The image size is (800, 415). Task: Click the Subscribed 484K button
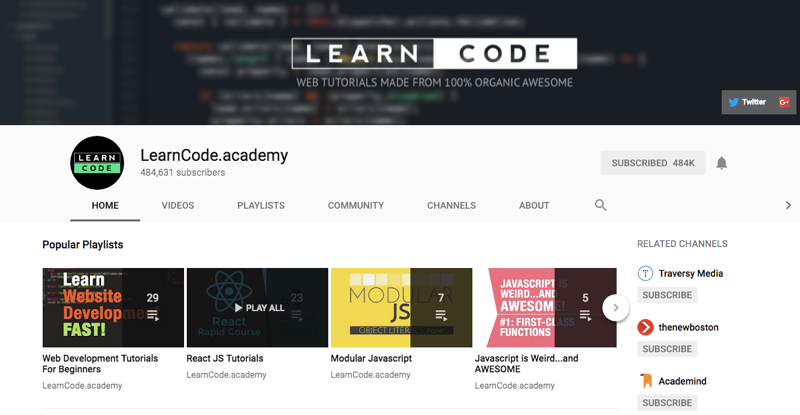coord(653,163)
